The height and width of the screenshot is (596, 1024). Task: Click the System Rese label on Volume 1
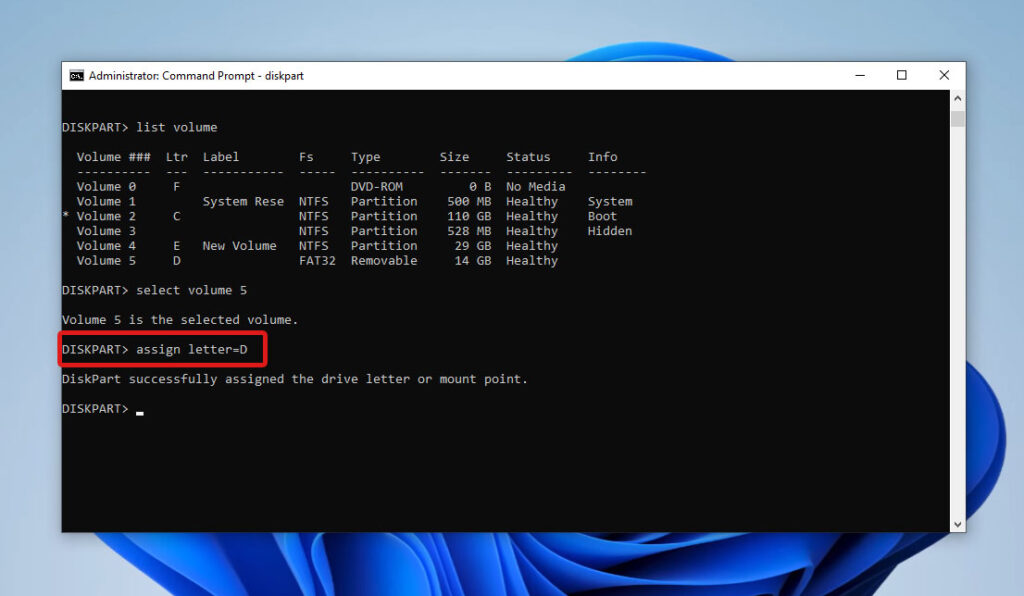[x=242, y=201]
